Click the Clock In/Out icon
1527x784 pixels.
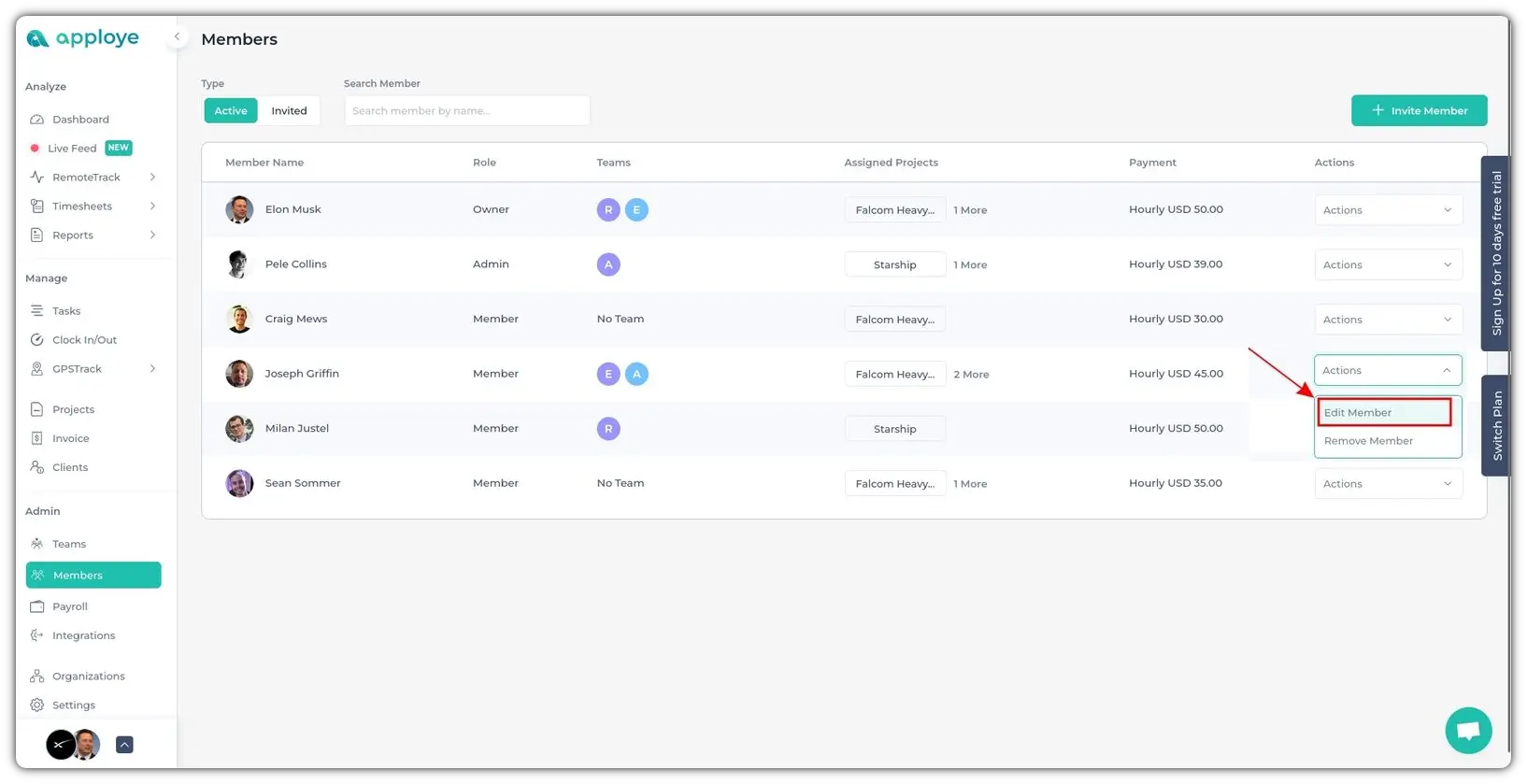coord(37,340)
